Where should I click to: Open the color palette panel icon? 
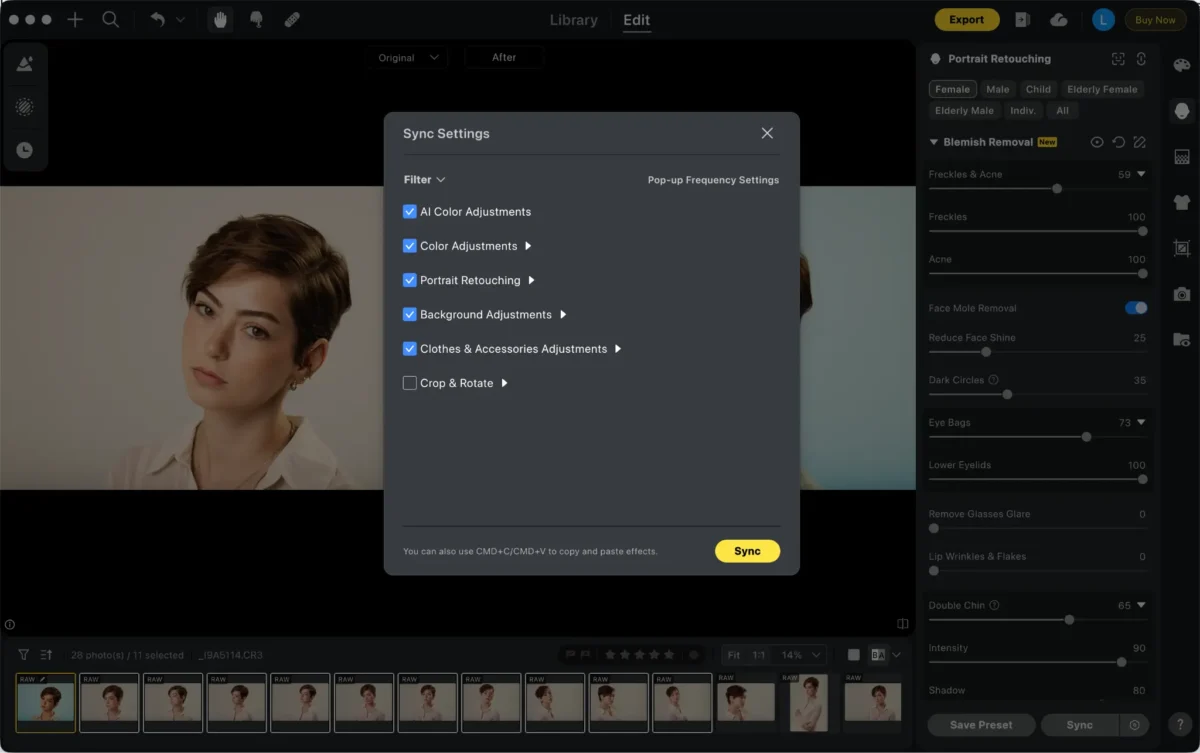click(x=1181, y=65)
